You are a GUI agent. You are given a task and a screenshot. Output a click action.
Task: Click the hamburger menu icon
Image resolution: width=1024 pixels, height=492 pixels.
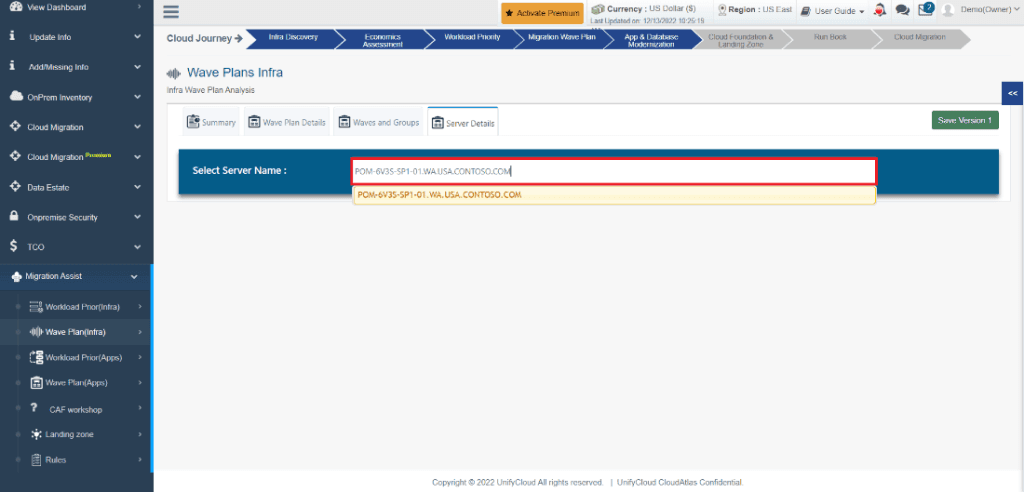[x=170, y=12]
